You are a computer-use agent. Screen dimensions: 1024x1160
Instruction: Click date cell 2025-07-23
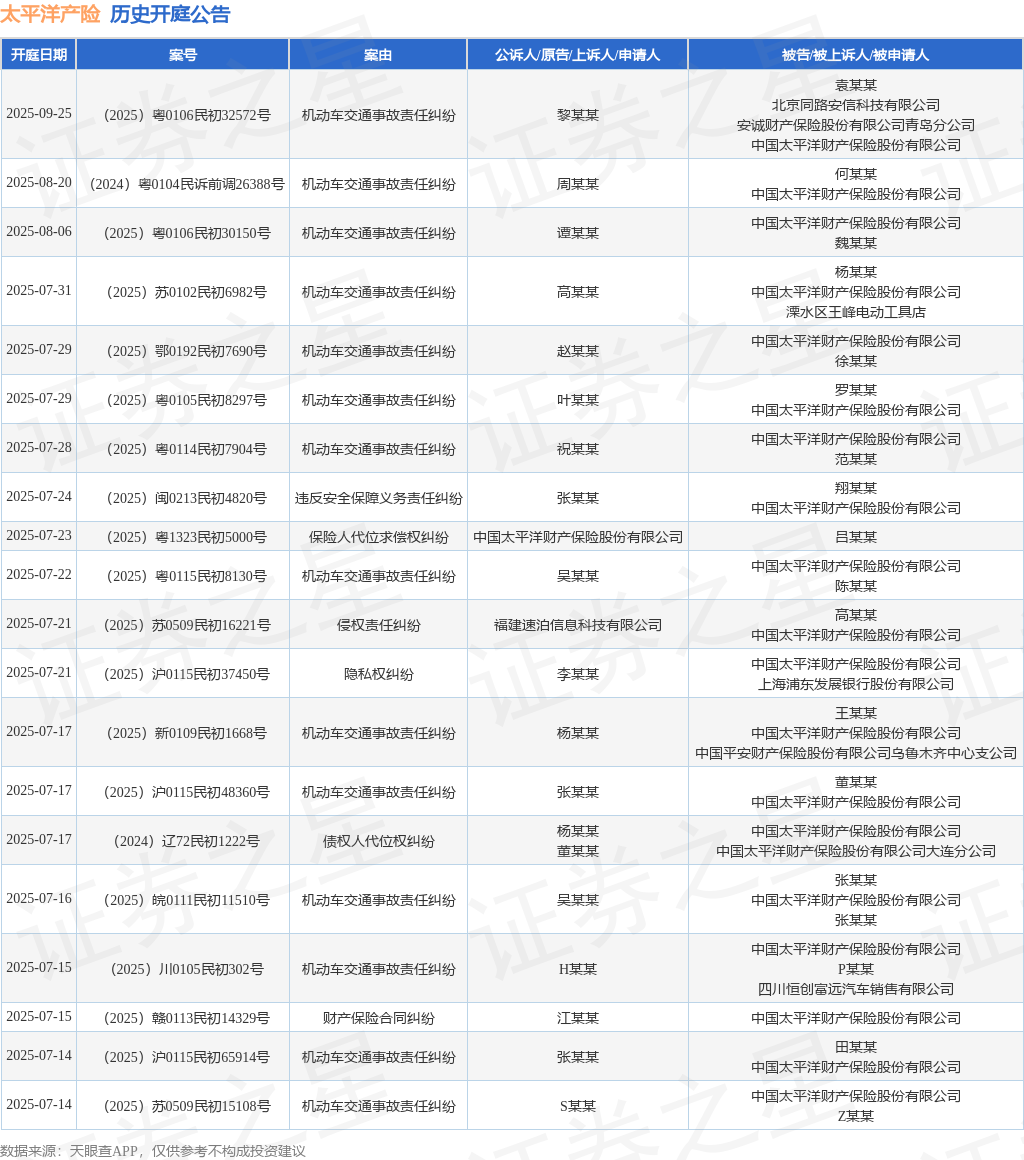tap(38, 536)
